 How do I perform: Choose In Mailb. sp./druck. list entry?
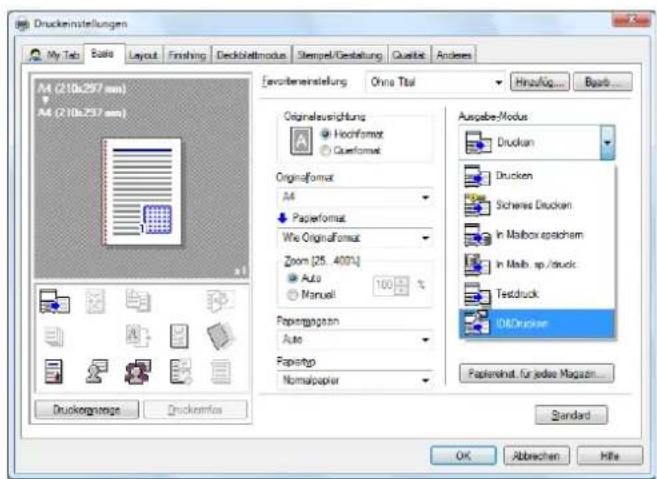pyautogui.click(x=537, y=264)
